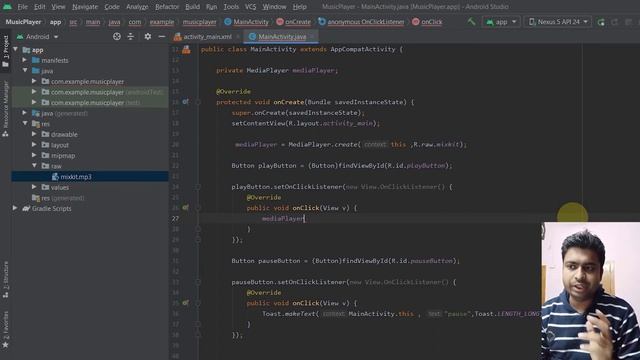Open the VCS menu
The height and width of the screenshot is (360, 640).
[250, 7]
